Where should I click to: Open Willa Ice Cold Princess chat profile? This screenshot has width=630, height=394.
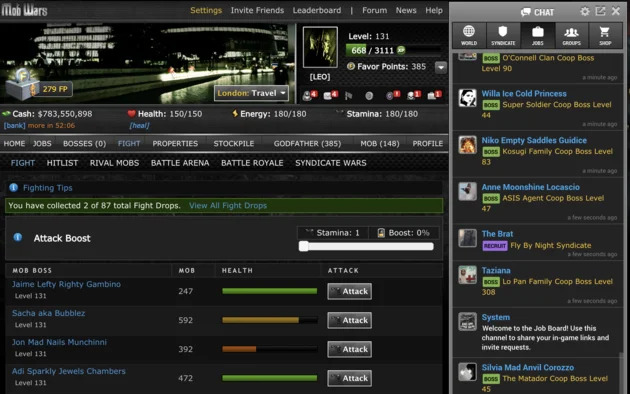click(x=524, y=94)
